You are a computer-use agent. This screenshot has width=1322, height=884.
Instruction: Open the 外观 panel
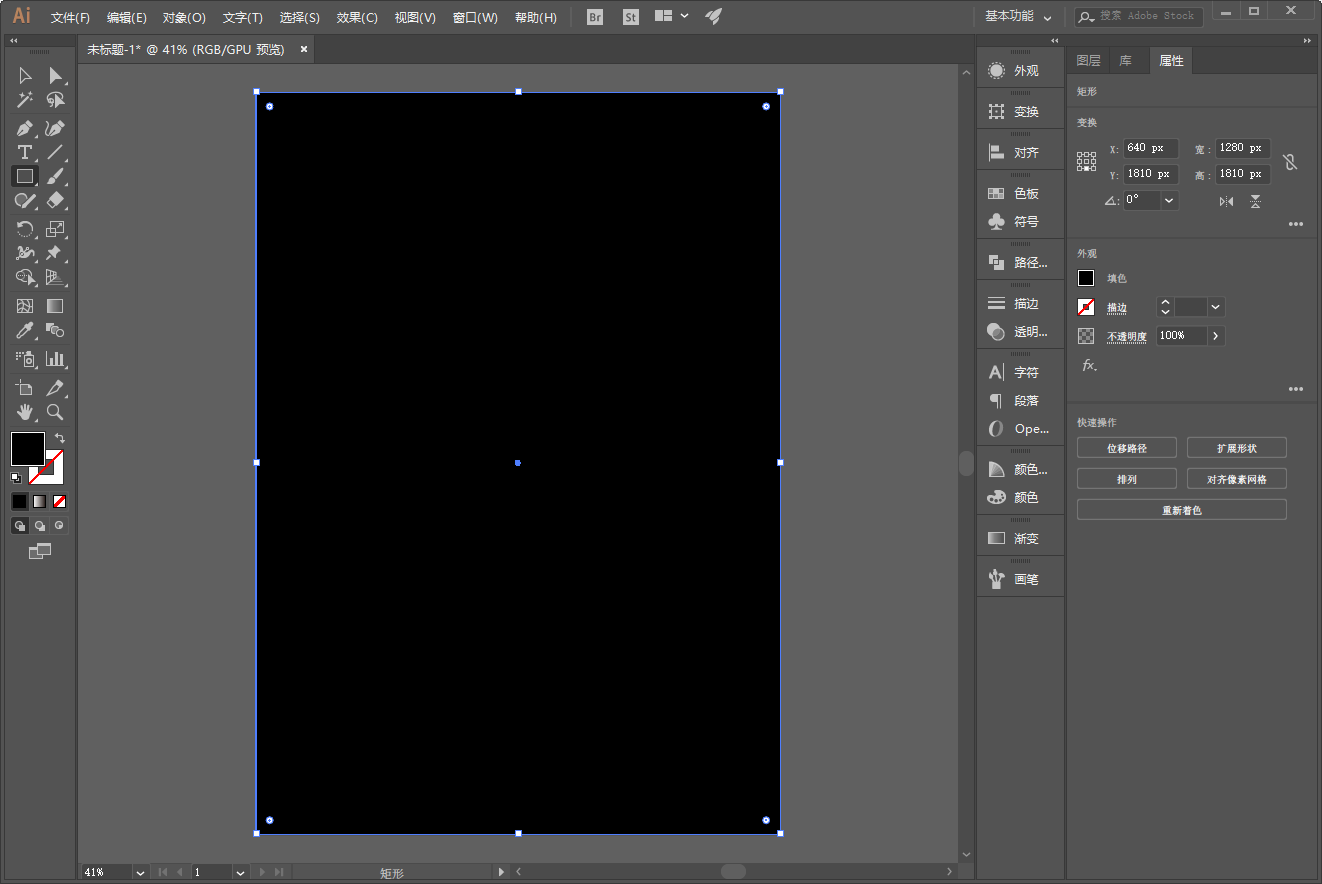point(1020,71)
